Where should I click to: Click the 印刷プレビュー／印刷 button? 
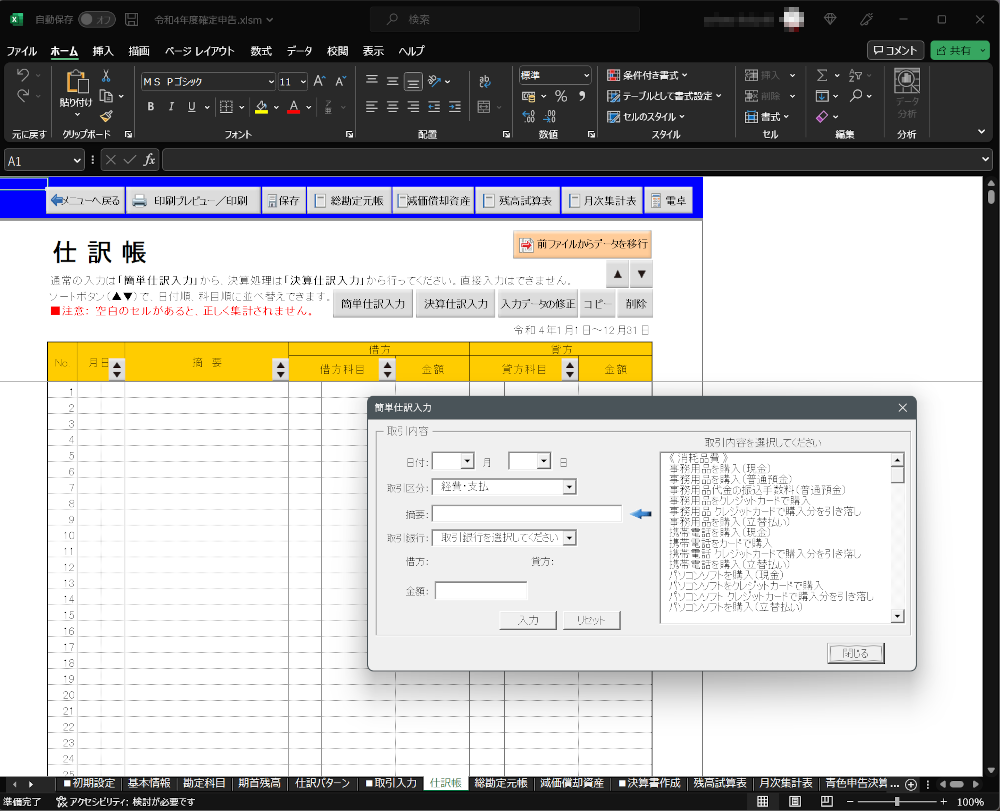[193, 201]
